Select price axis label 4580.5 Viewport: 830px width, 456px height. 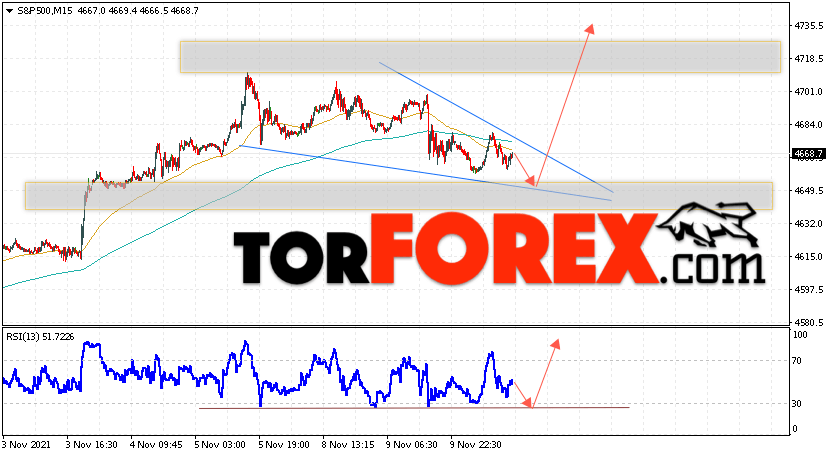pos(808,322)
